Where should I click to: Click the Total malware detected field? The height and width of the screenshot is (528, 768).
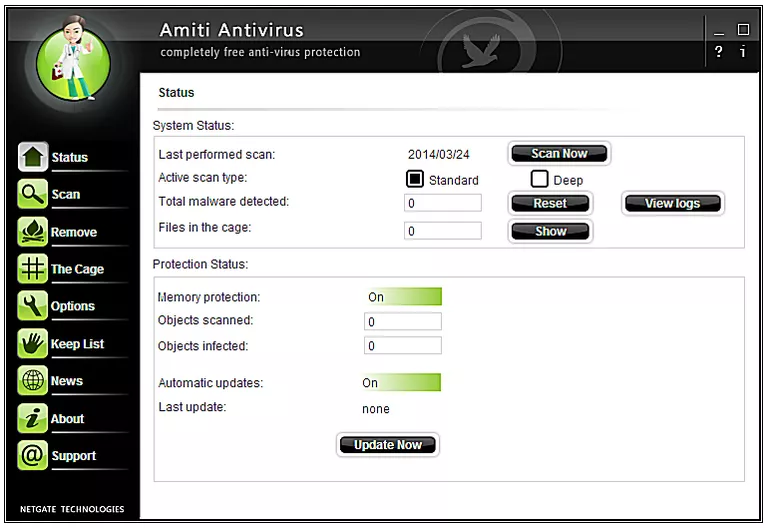click(x=443, y=203)
